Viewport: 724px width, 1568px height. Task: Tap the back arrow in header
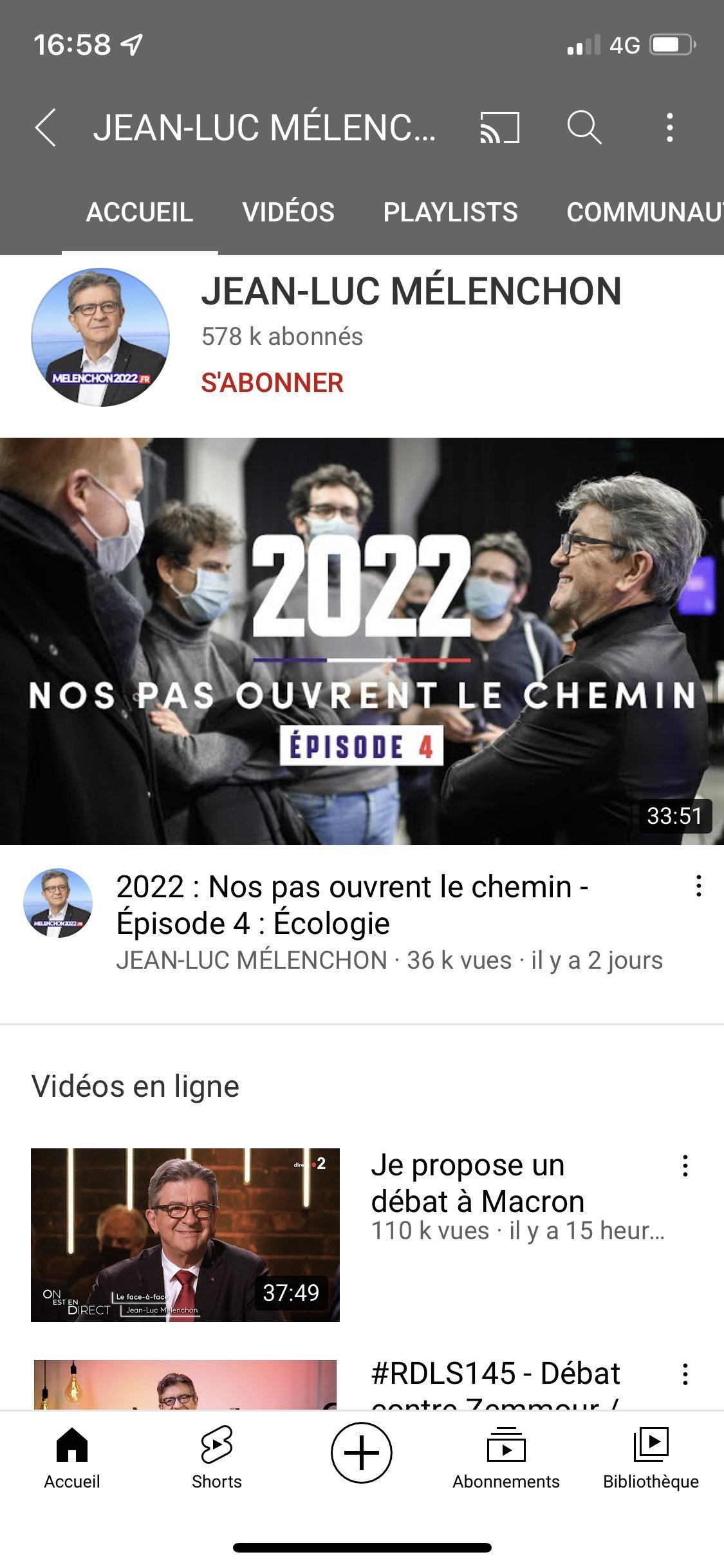[x=45, y=127]
